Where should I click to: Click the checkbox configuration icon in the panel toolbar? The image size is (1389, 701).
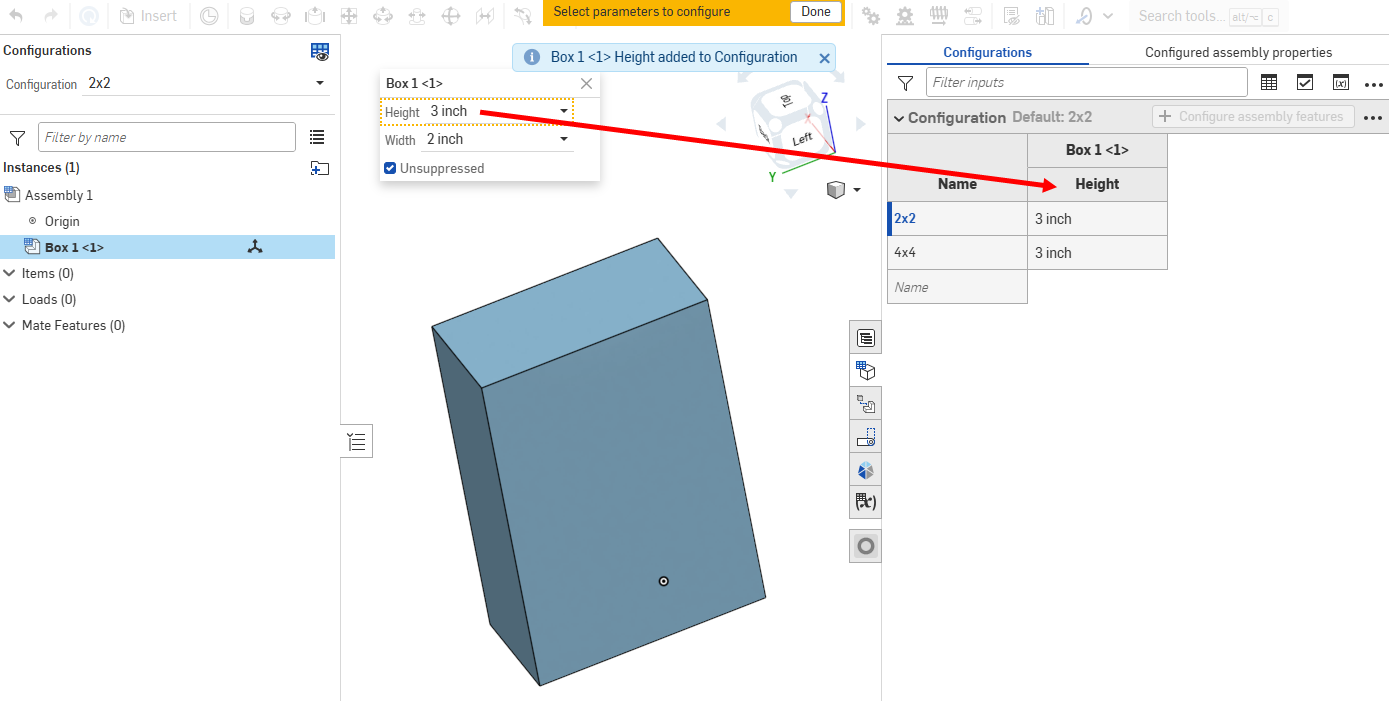[x=1305, y=82]
